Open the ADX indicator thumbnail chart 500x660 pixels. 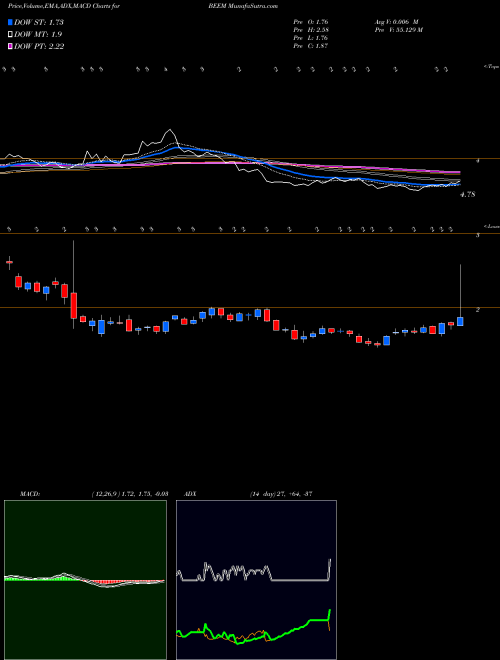point(256,580)
